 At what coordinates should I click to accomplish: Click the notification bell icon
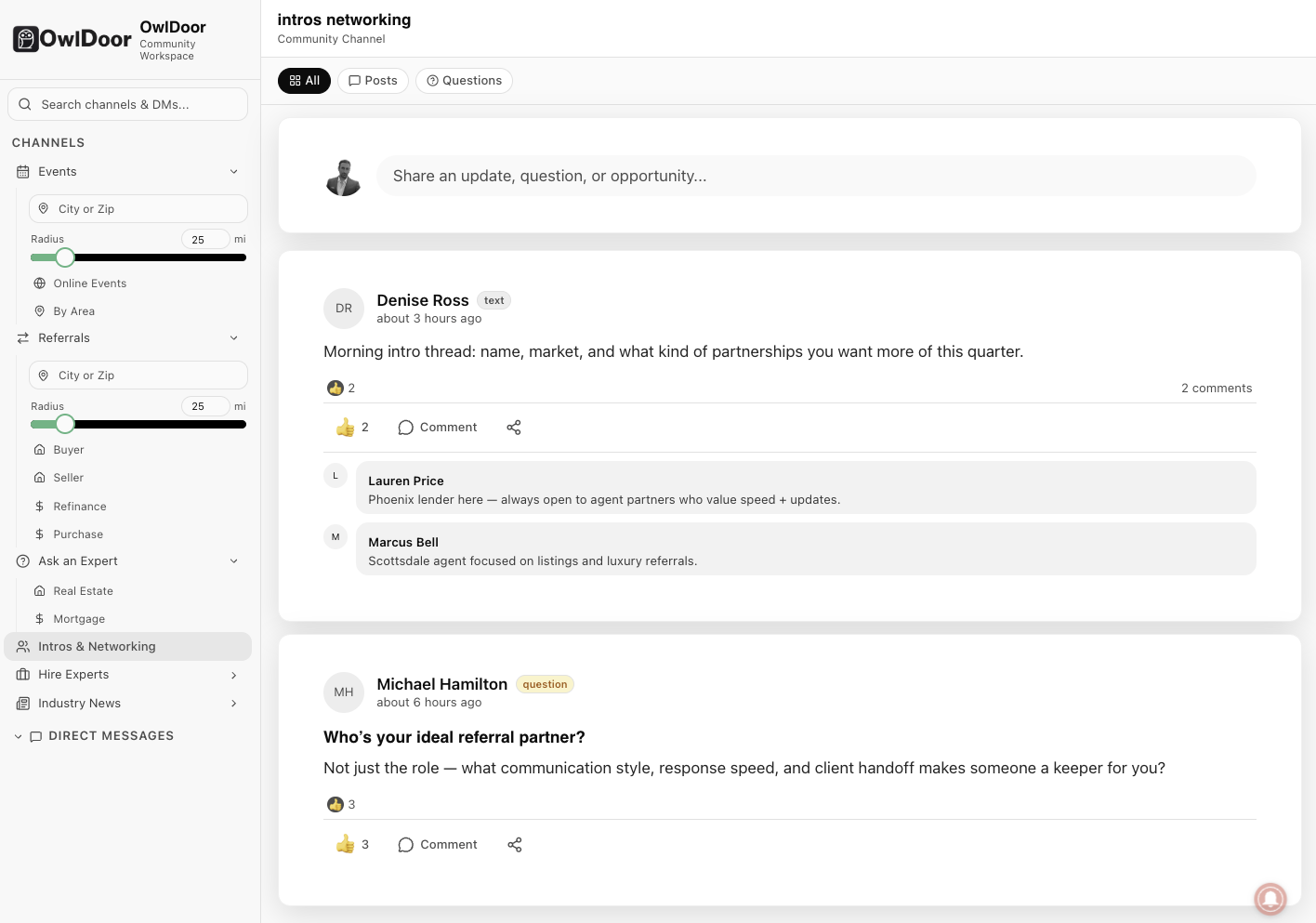[1270, 898]
